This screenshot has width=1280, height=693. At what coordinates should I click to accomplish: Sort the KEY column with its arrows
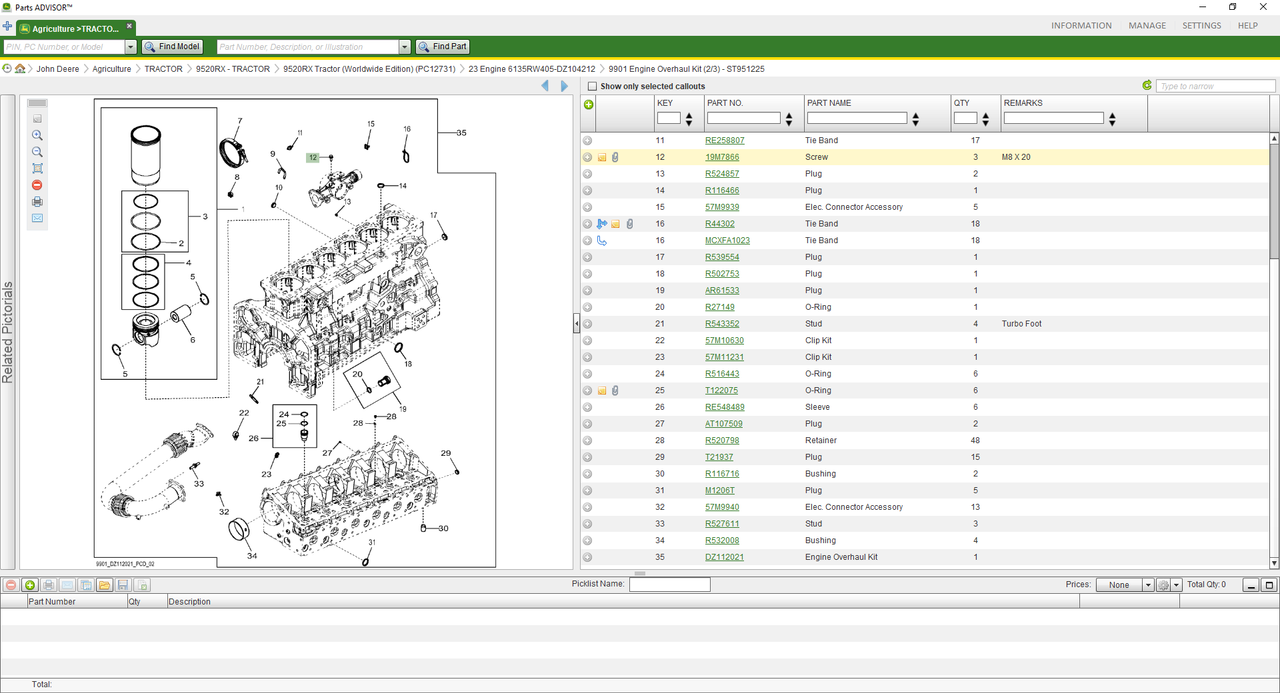click(x=689, y=120)
